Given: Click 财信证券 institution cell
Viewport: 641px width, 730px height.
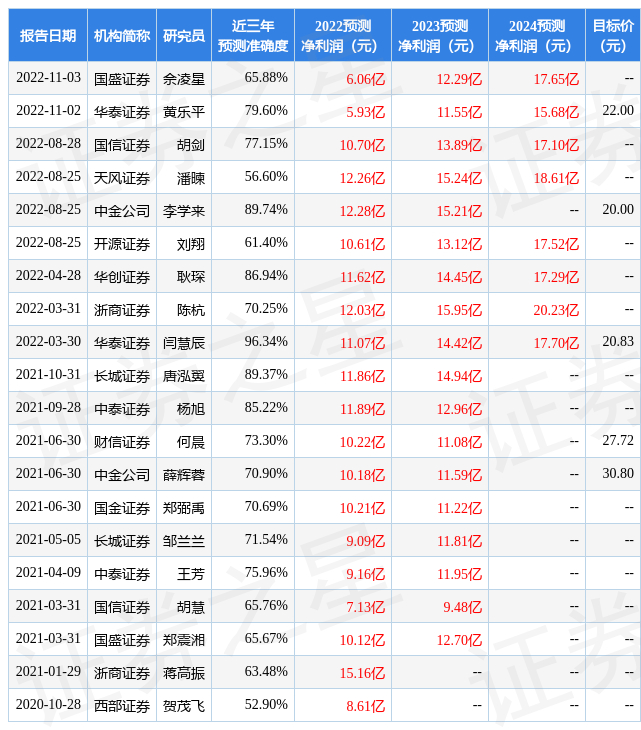Looking at the screenshot, I should coord(122,442).
